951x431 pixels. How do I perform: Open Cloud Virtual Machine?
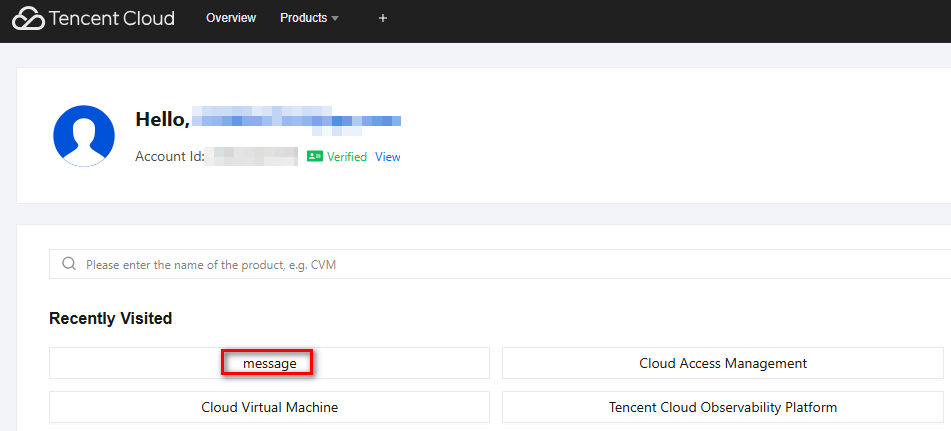point(269,407)
